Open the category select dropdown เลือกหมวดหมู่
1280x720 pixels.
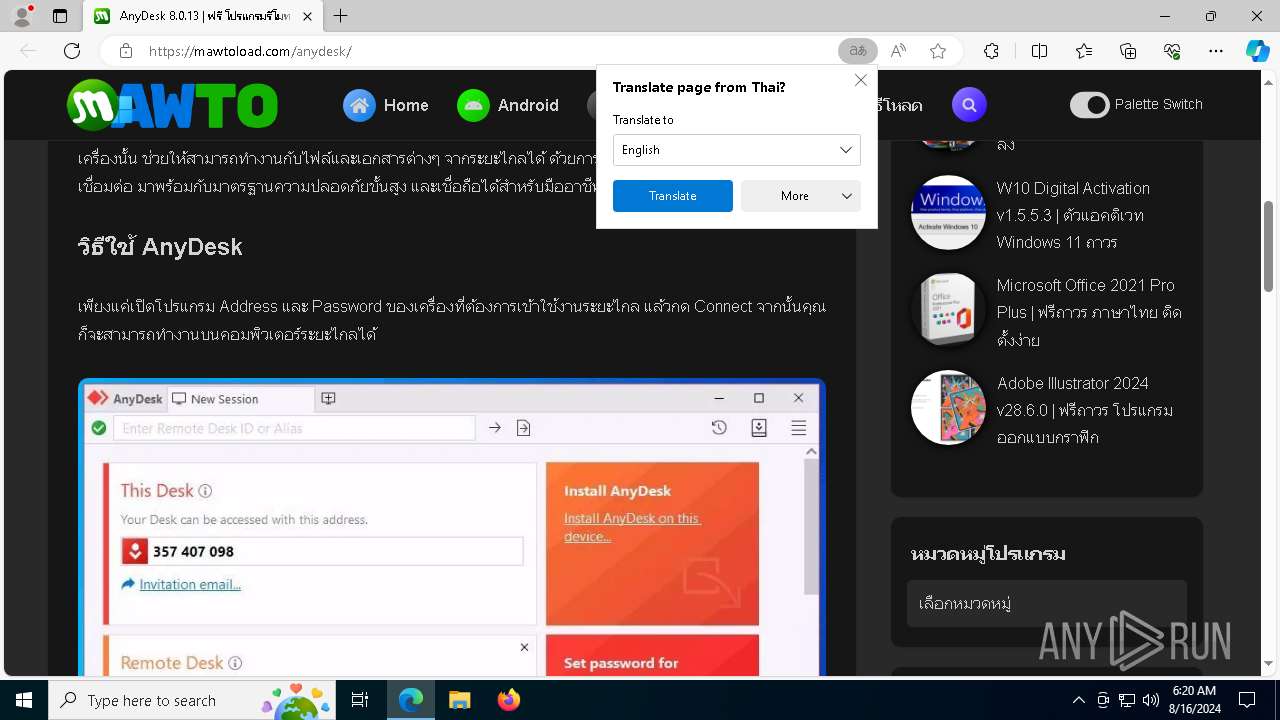[x=1046, y=604]
